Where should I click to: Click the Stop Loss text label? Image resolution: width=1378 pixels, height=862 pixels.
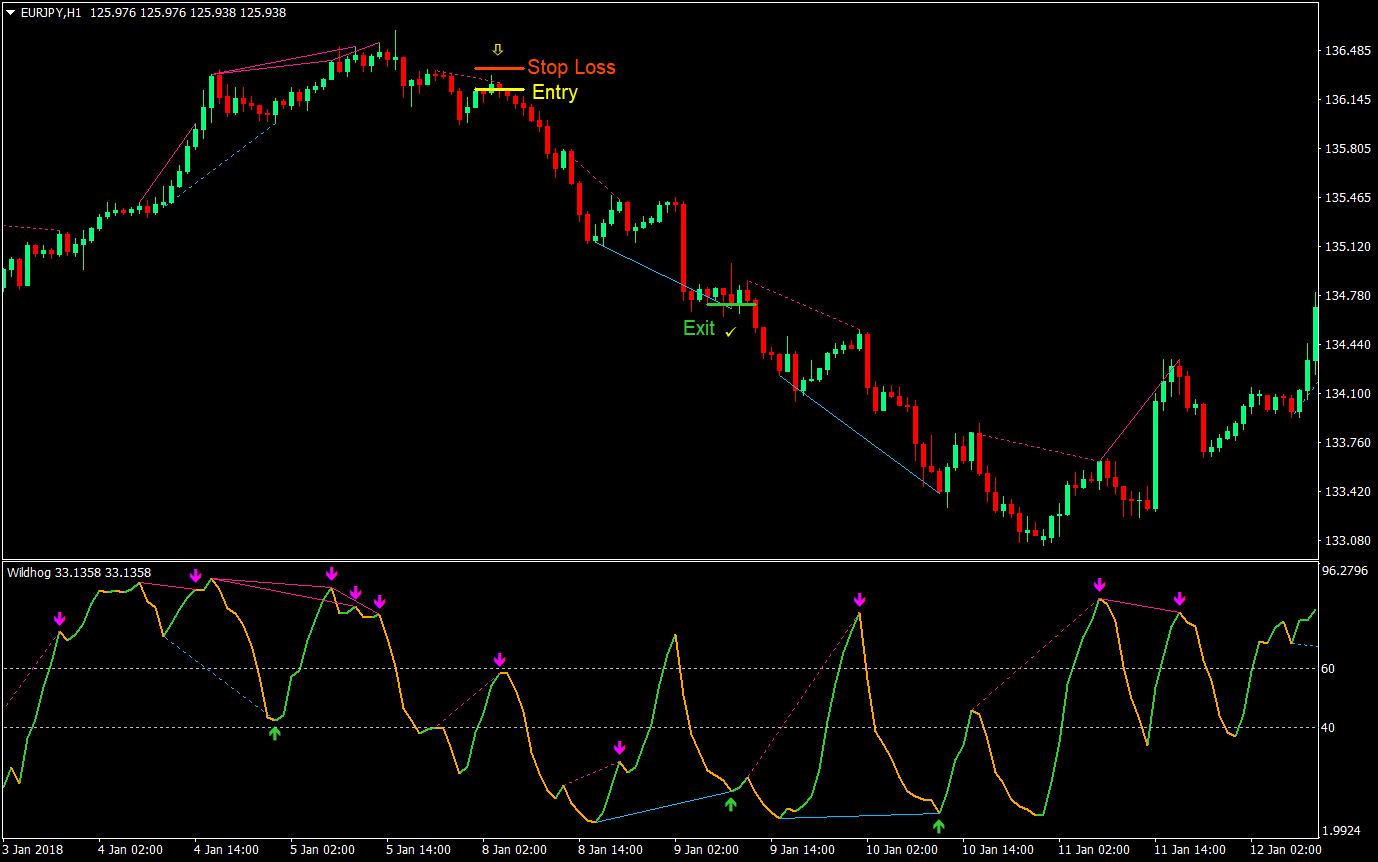tap(573, 67)
